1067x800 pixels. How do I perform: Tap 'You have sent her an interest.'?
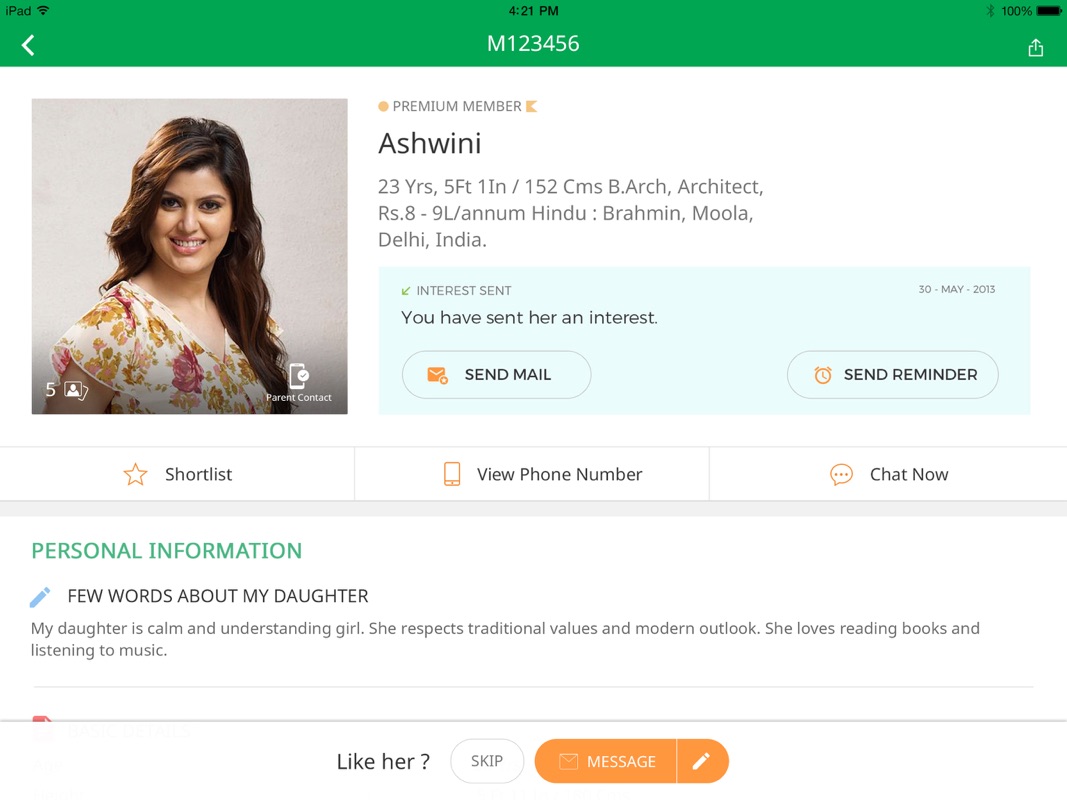[529, 318]
